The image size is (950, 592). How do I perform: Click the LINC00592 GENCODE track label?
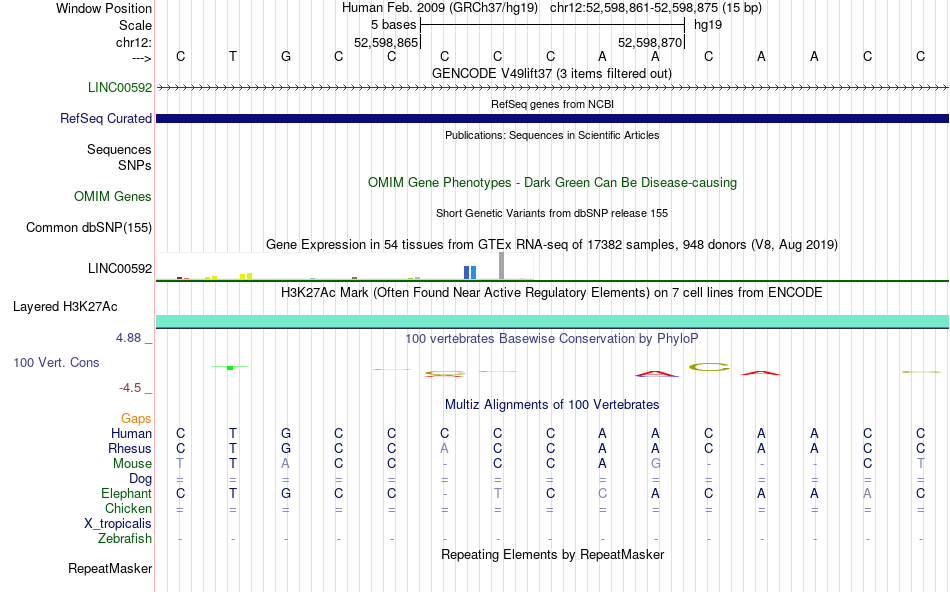pyautogui.click(x=120, y=87)
